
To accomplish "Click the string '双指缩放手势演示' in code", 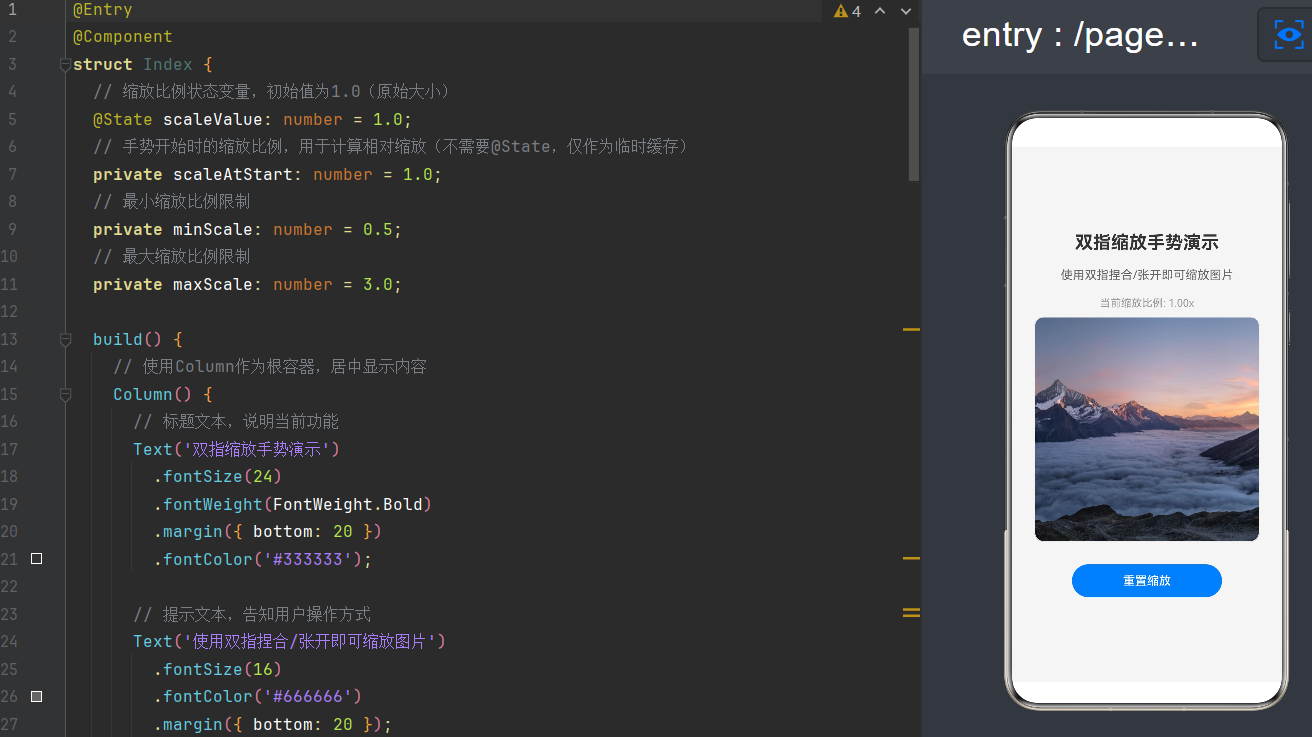I will (x=257, y=450).
